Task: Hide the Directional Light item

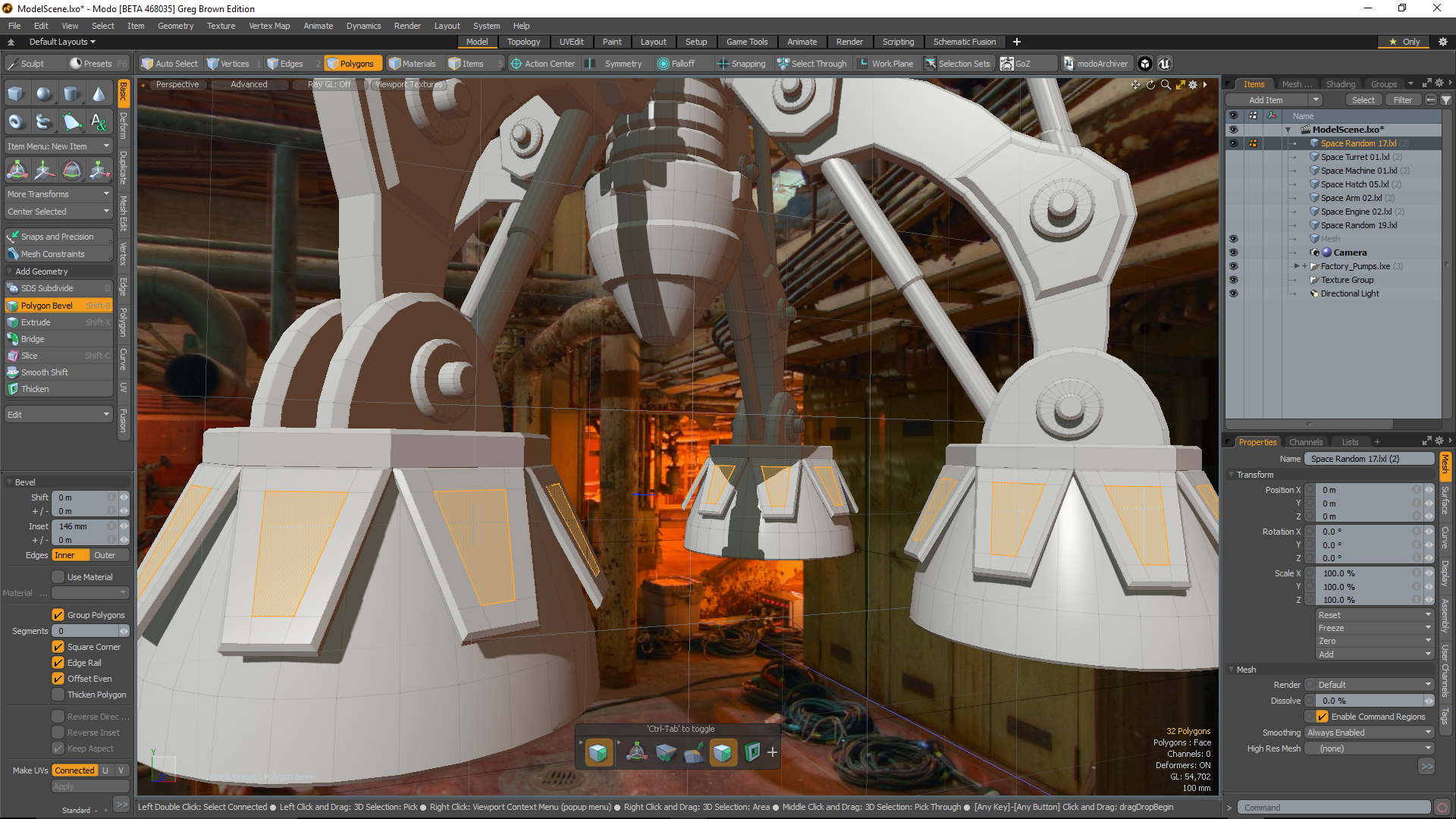Action: click(1234, 293)
